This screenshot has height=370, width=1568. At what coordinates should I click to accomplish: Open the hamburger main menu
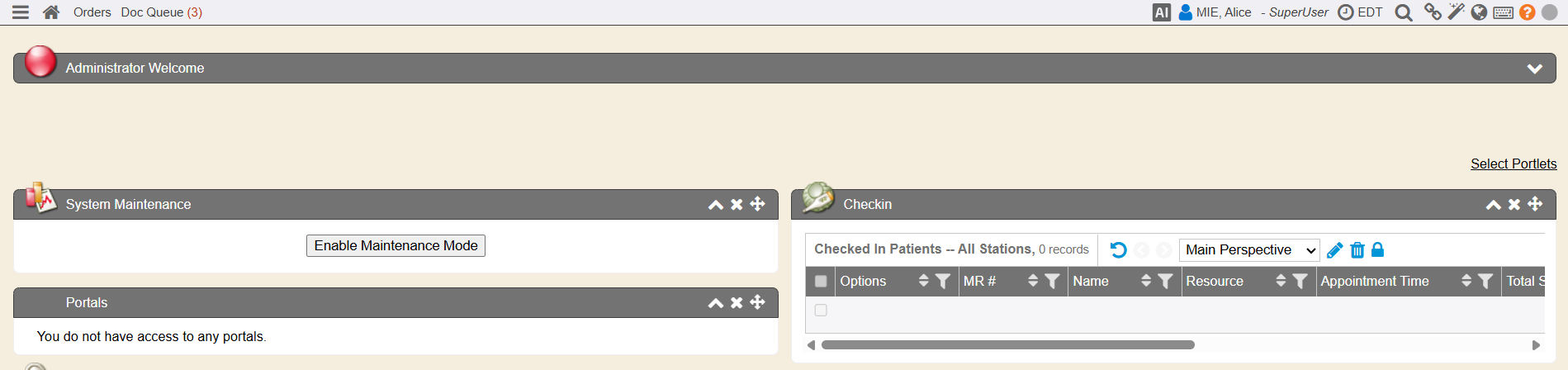pyautogui.click(x=21, y=12)
